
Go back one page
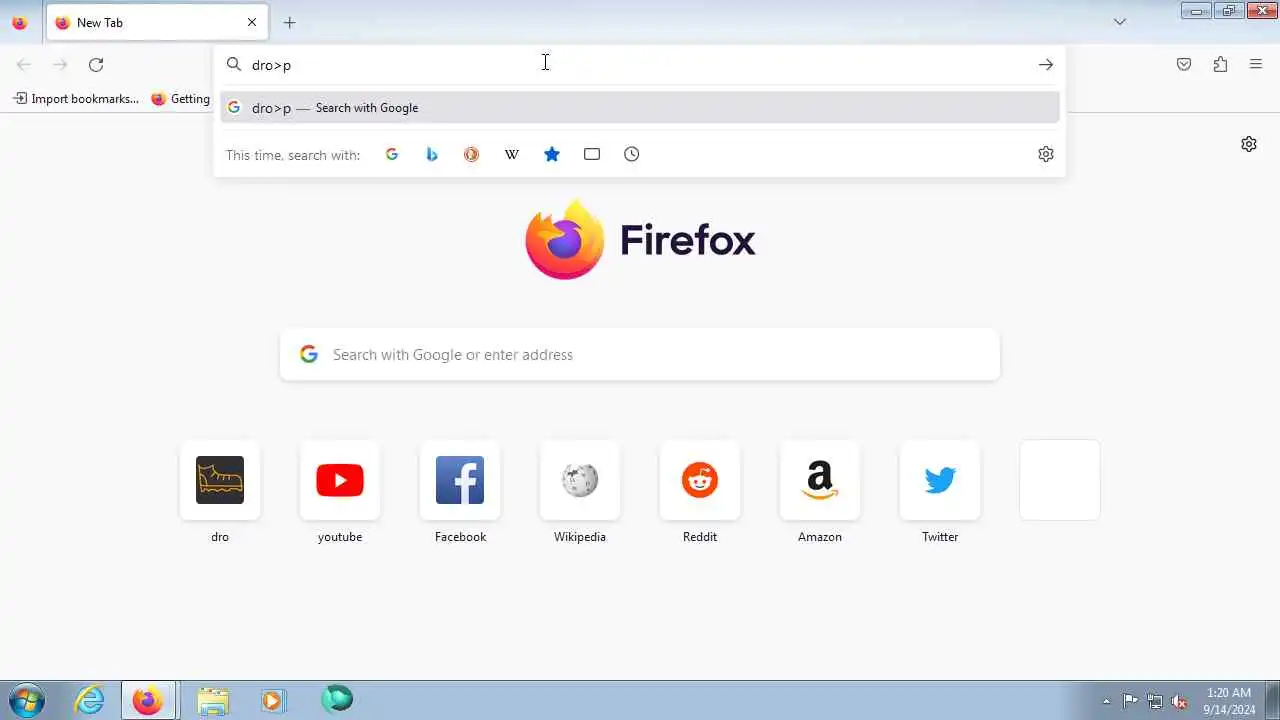(x=24, y=65)
